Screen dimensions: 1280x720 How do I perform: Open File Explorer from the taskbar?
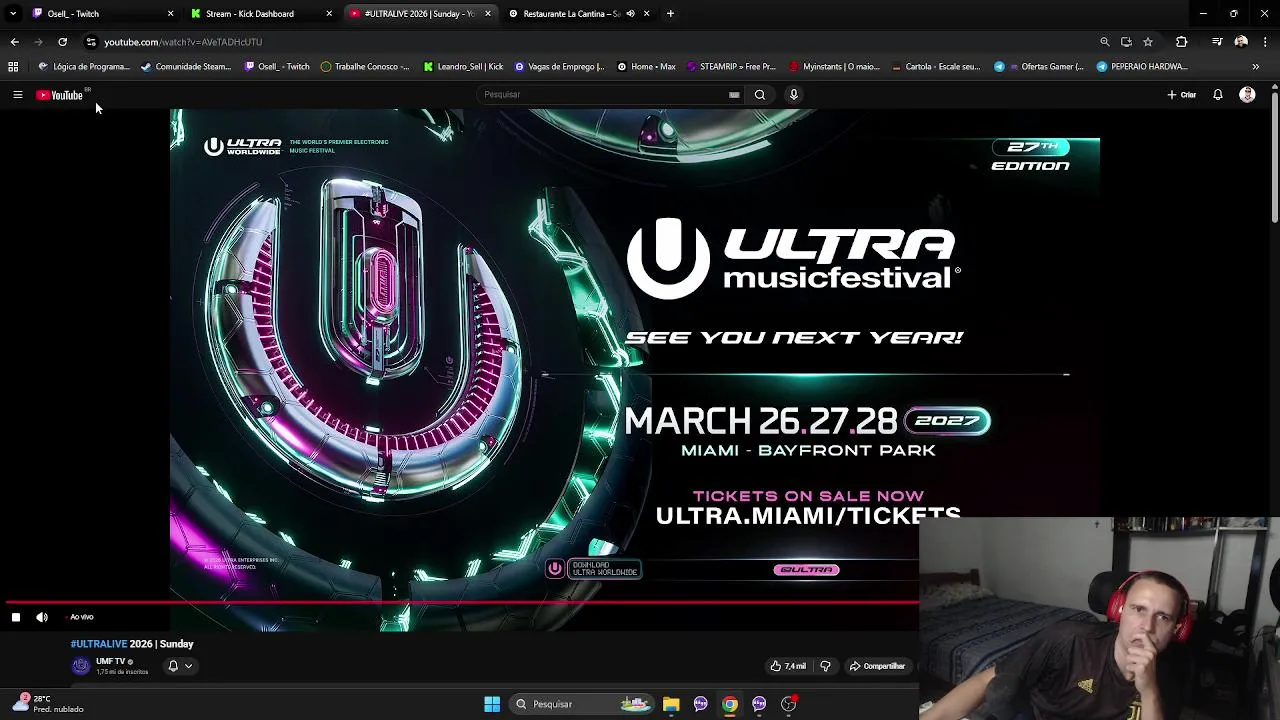click(671, 704)
